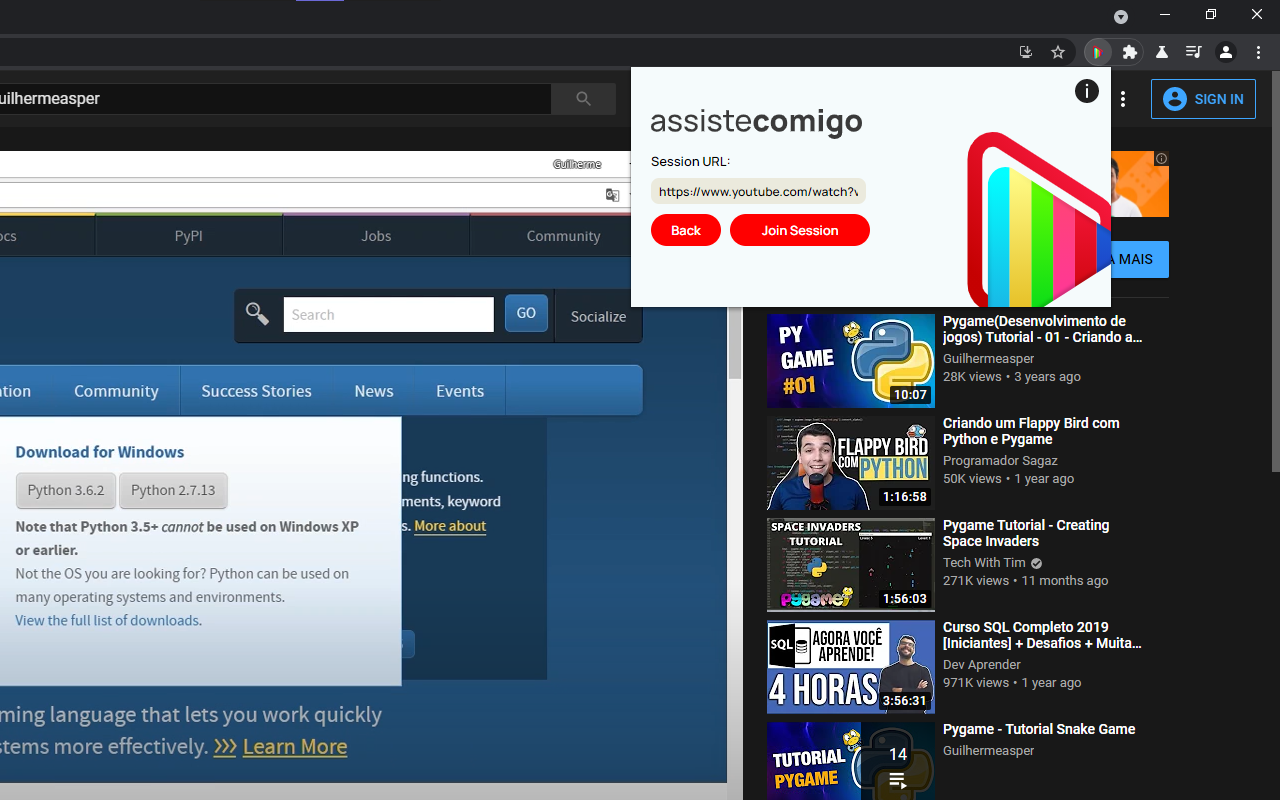Click title 'Pygame - Tutorial Snake Game'
Viewport: 1280px width, 800px height.
coord(1039,729)
